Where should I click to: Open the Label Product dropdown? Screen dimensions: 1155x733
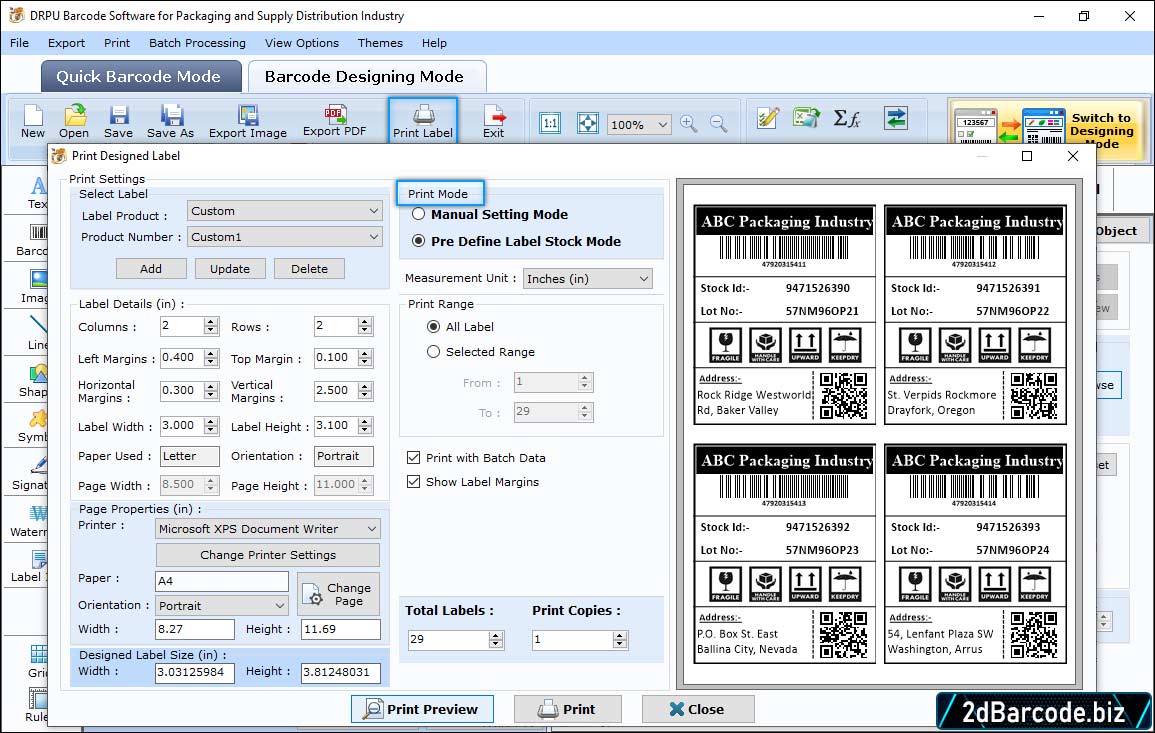pyautogui.click(x=284, y=211)
